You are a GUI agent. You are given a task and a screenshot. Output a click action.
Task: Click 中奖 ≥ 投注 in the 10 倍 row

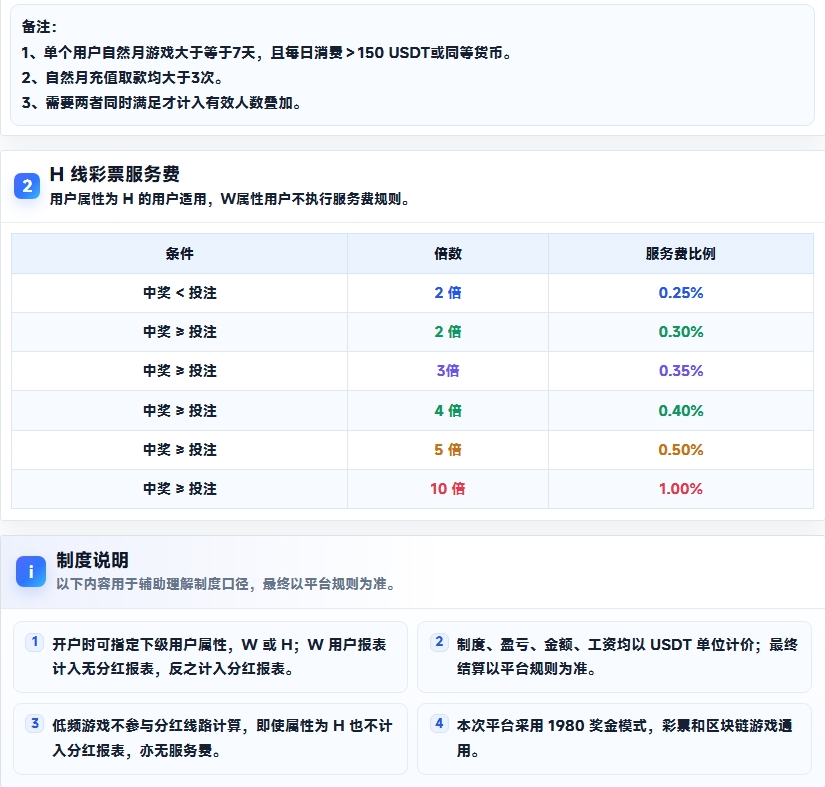[179, 489]
